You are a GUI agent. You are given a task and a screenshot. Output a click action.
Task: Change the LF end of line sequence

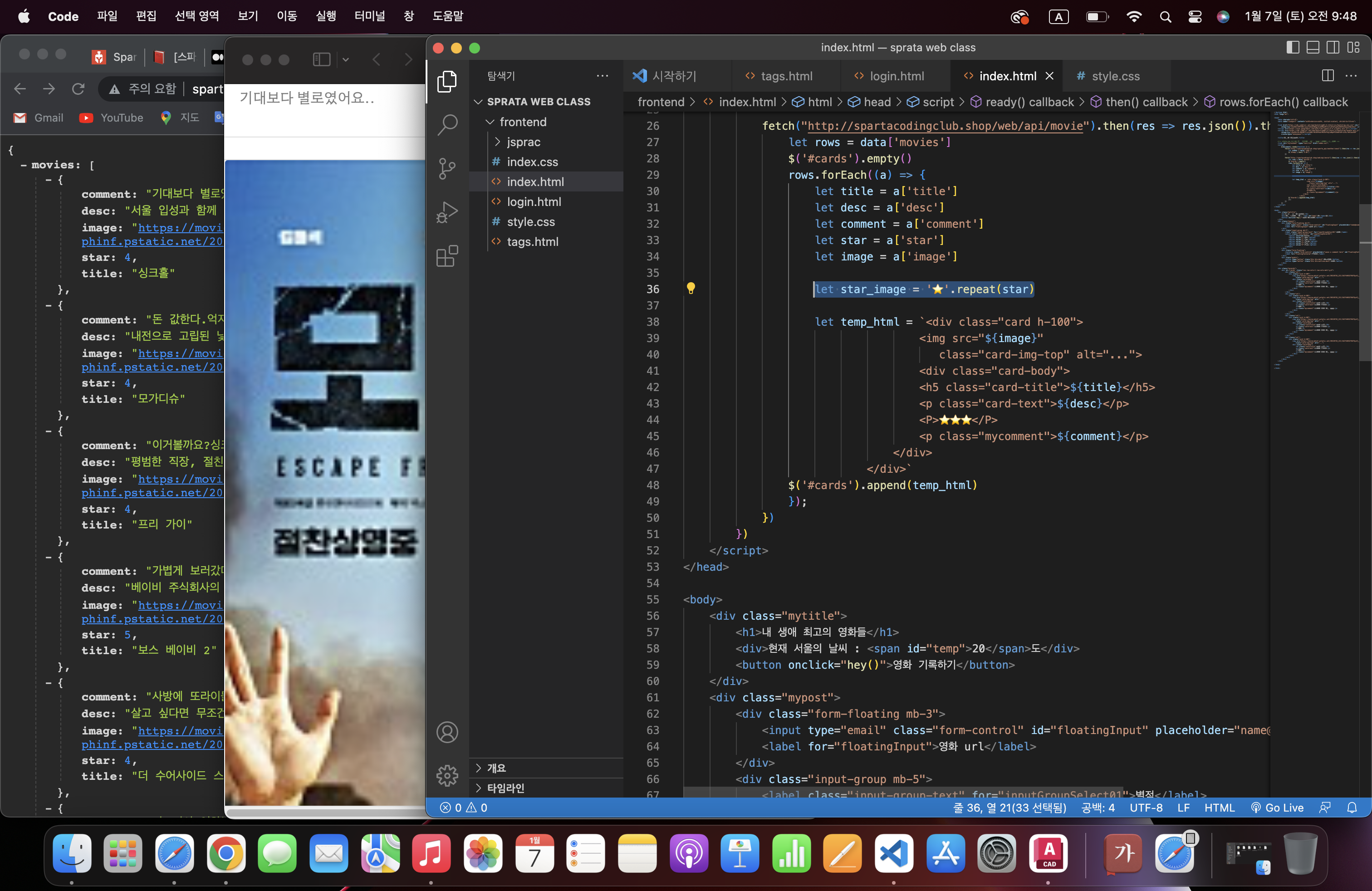pyautogui.click(x=1184, y=808)
